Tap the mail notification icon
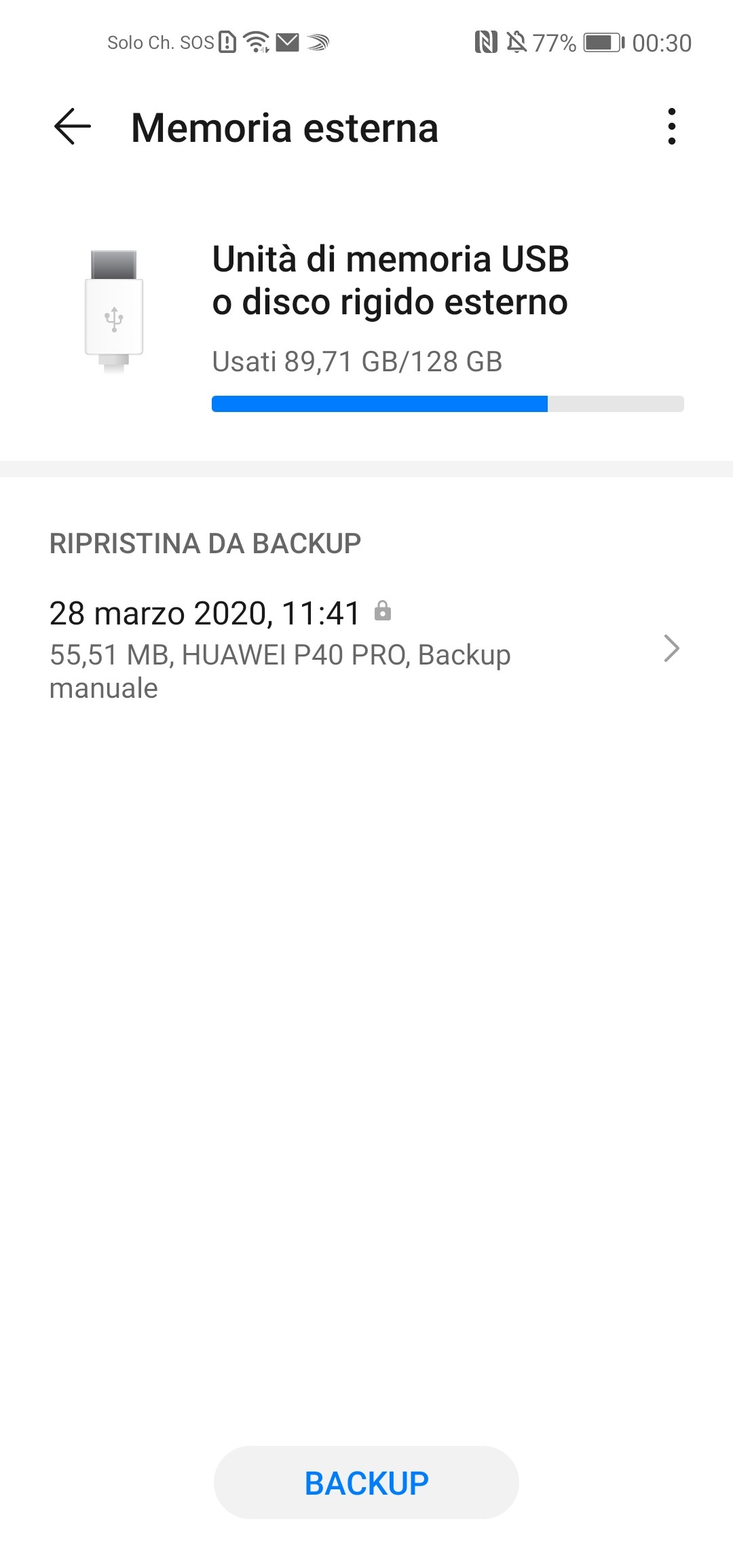This screenshot has width=733, height=1568. pos(288,43)
